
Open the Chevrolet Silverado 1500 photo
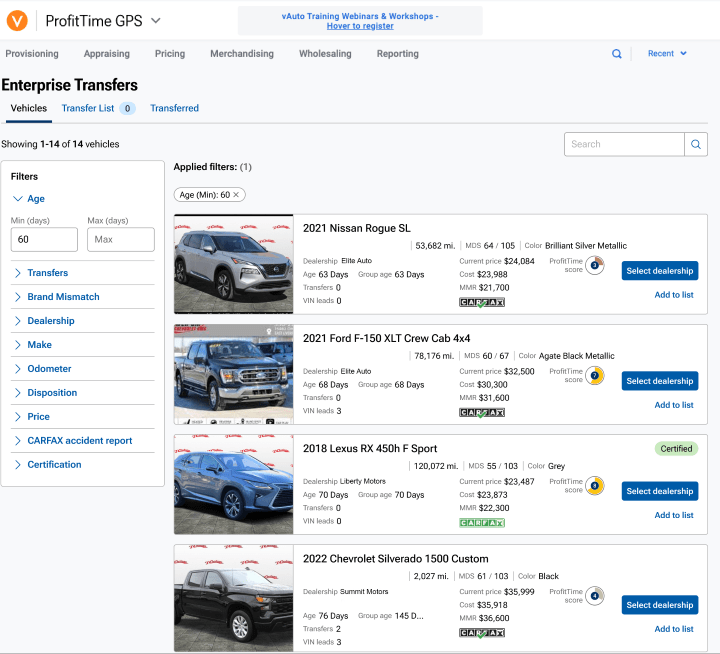pos(234,598)
